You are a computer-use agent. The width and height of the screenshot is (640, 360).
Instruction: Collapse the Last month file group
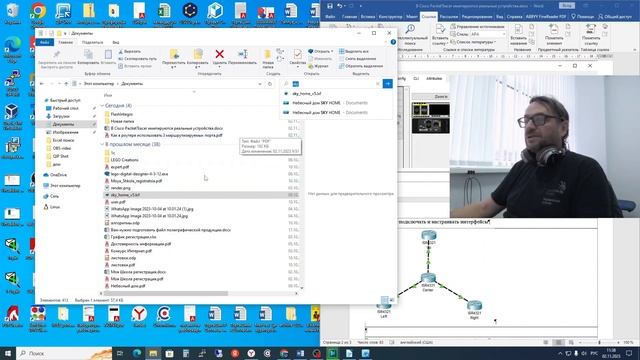(x=102, y=144)
